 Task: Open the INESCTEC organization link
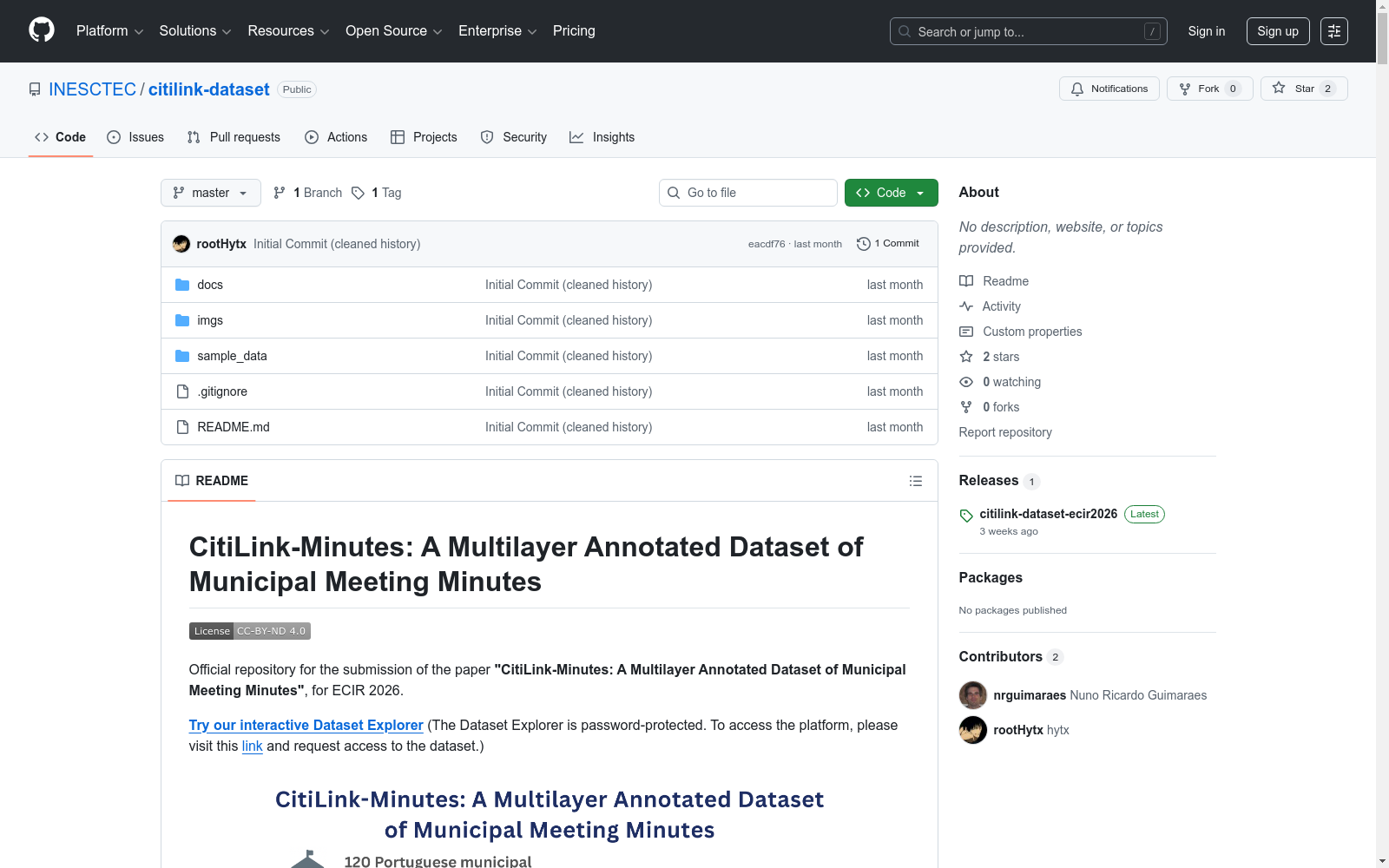point(92,89)
